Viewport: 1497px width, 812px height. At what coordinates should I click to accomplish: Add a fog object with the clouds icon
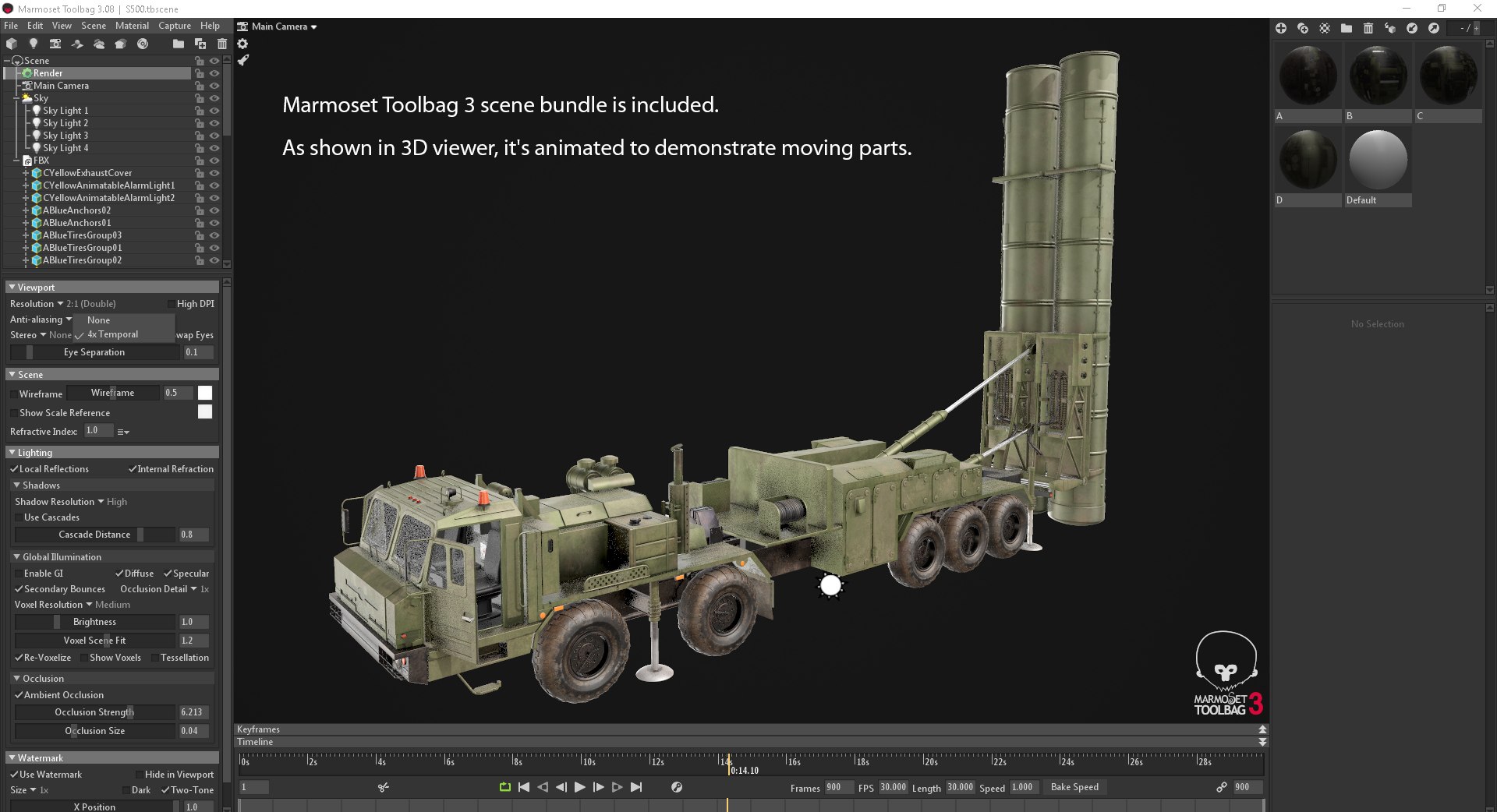point(98,44)
